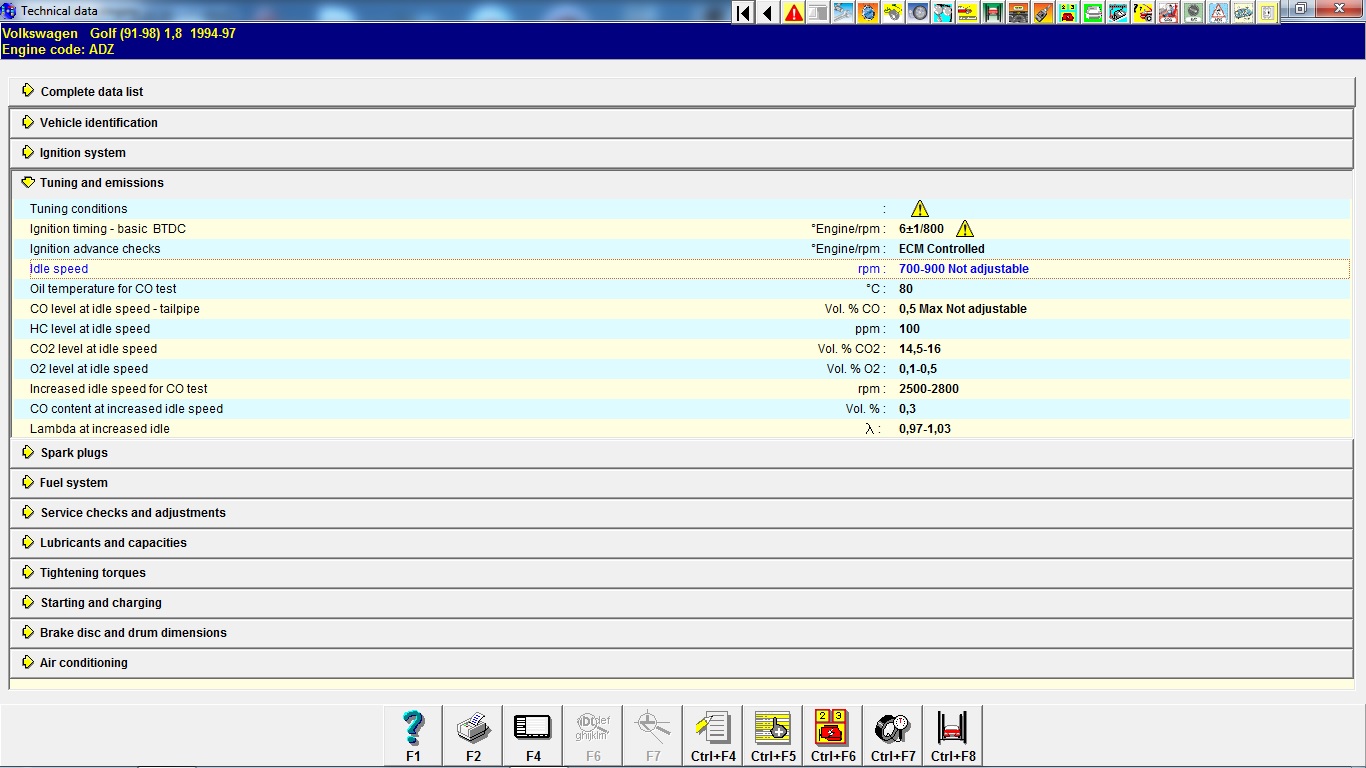Select the CO2 level at idle speed row
This screenshot has height=768, width=1366.
[93, 349]
